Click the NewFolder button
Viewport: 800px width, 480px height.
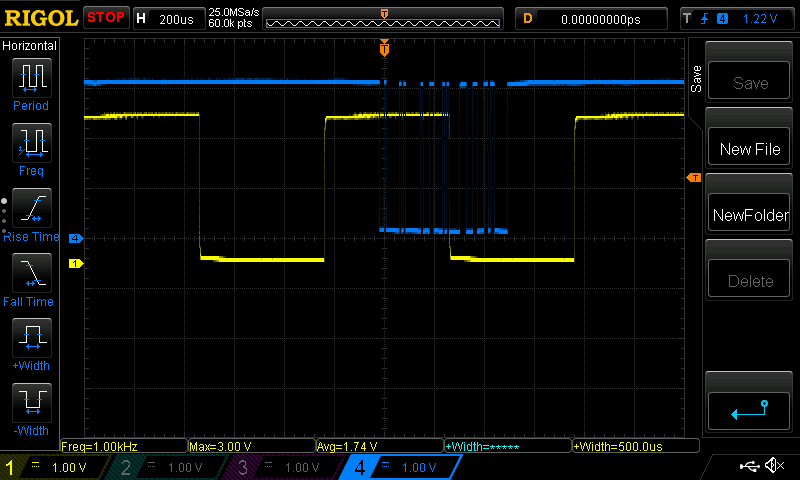point(748,214)
